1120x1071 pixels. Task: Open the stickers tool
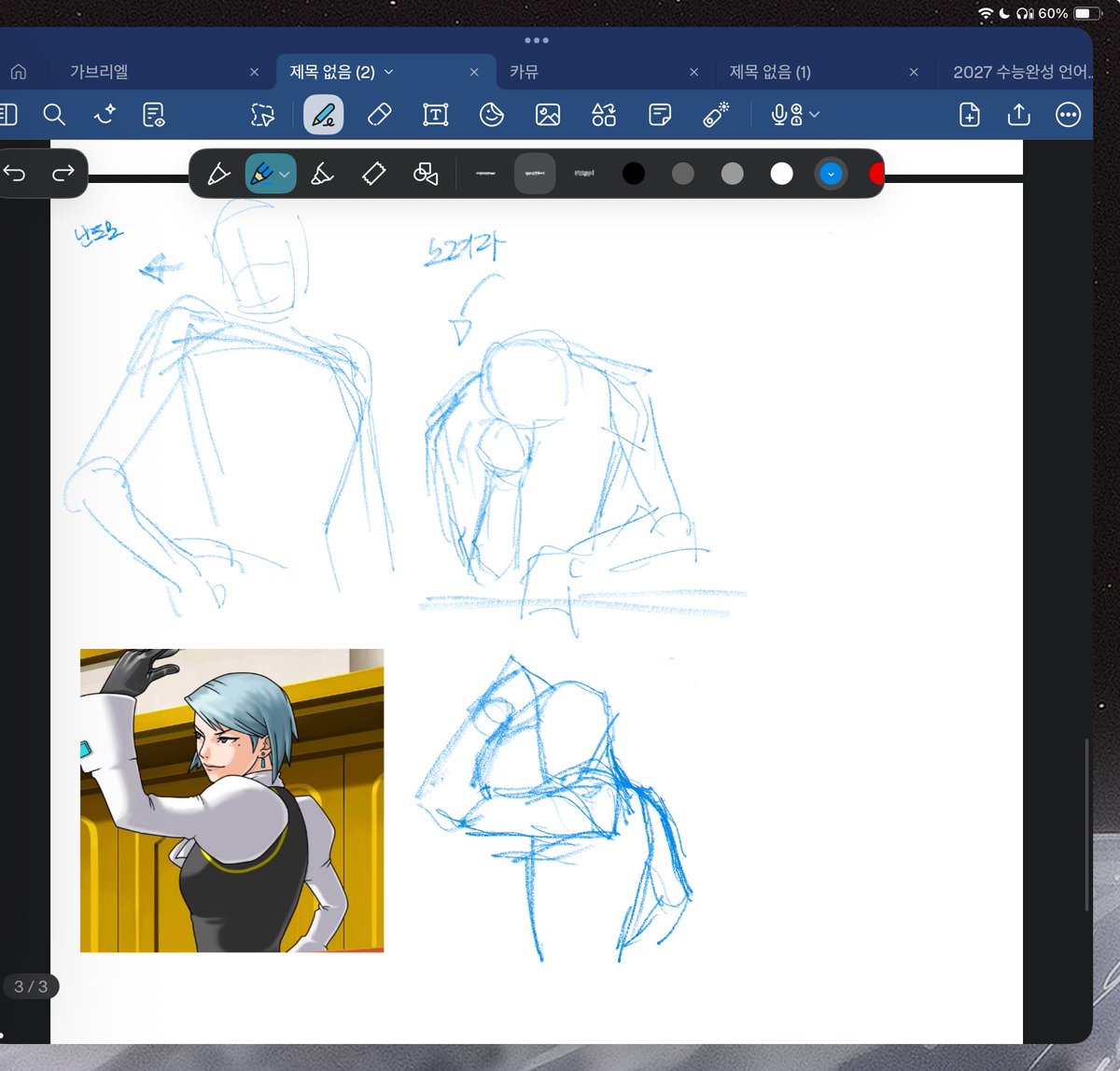[492, 114]
